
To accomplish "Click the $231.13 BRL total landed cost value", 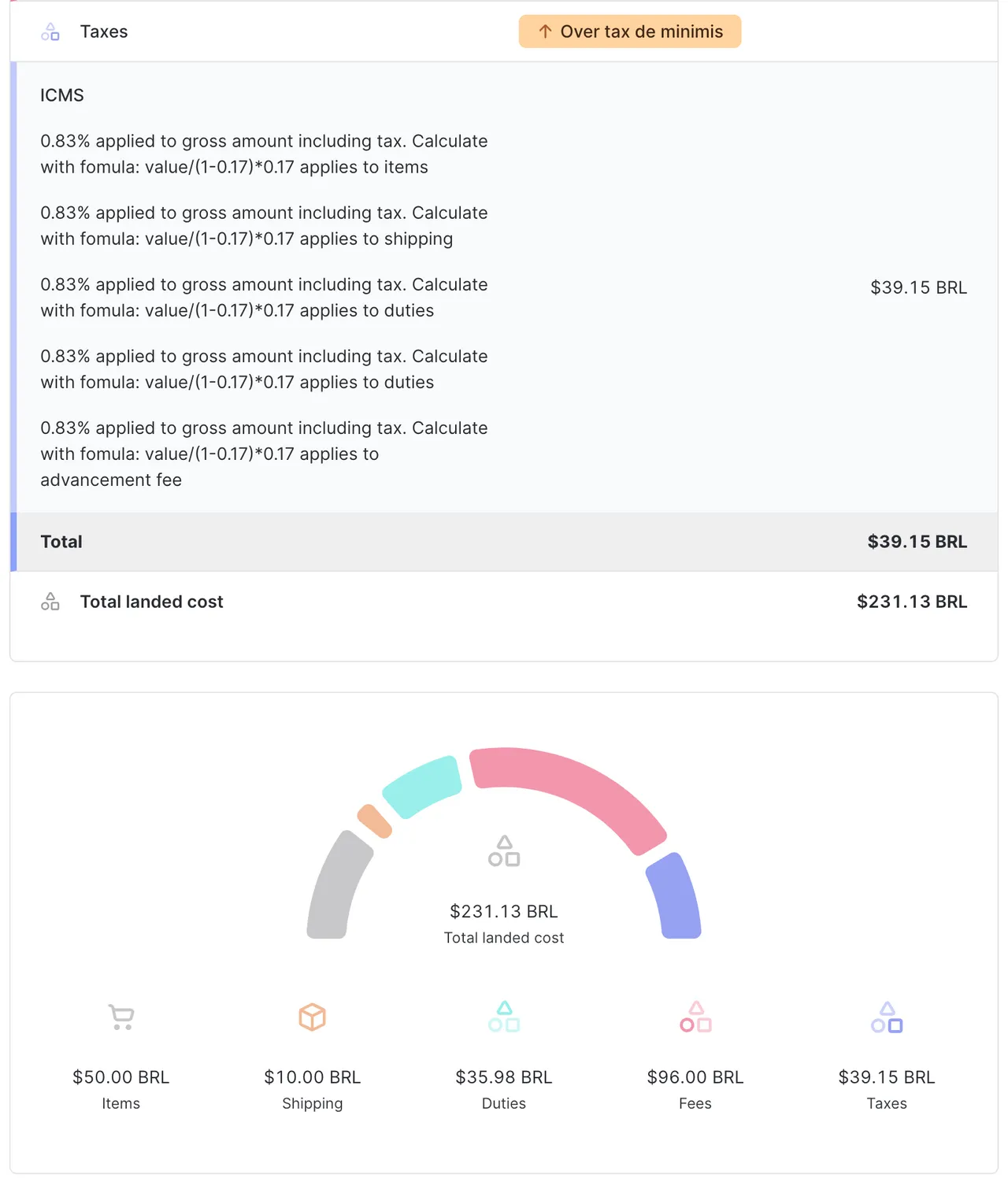I will coord(911,602).
